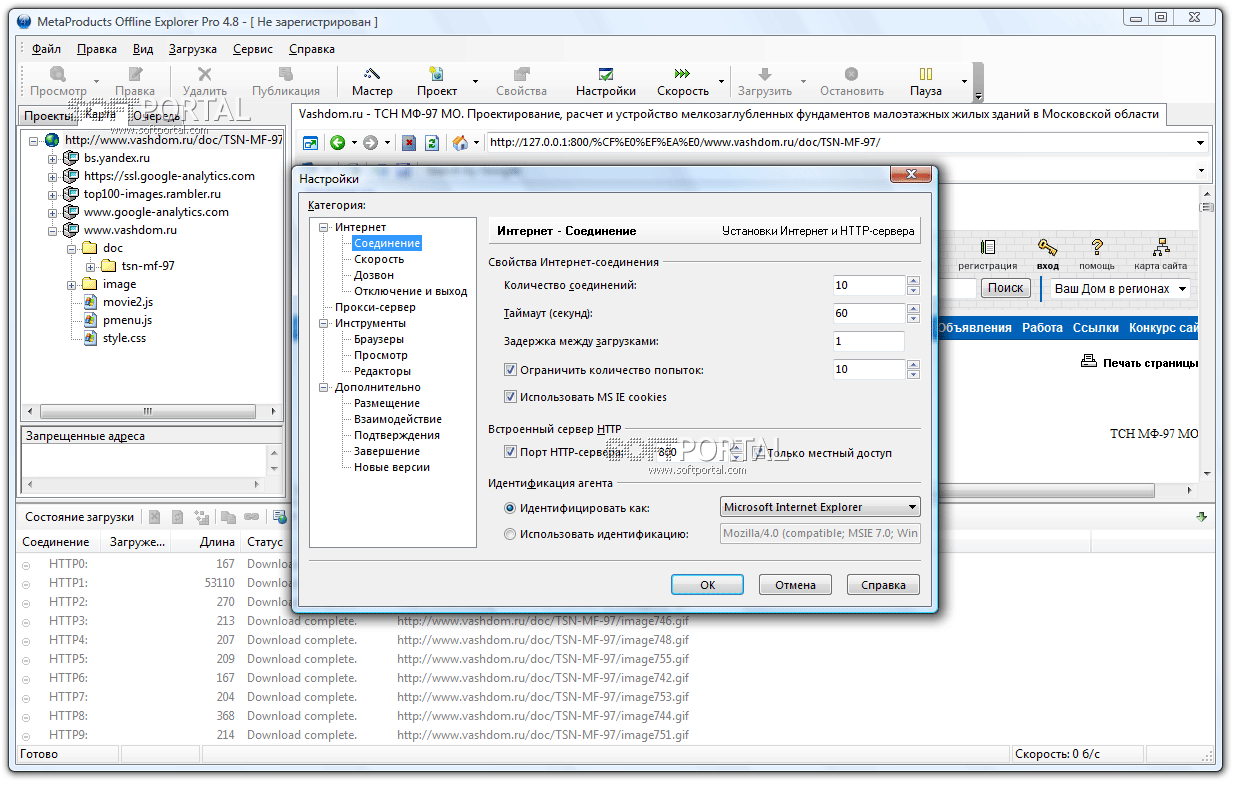The width and height of the screenshot is (1234, 787).
Task: Open the Файл menu
Action: (46, 48)
